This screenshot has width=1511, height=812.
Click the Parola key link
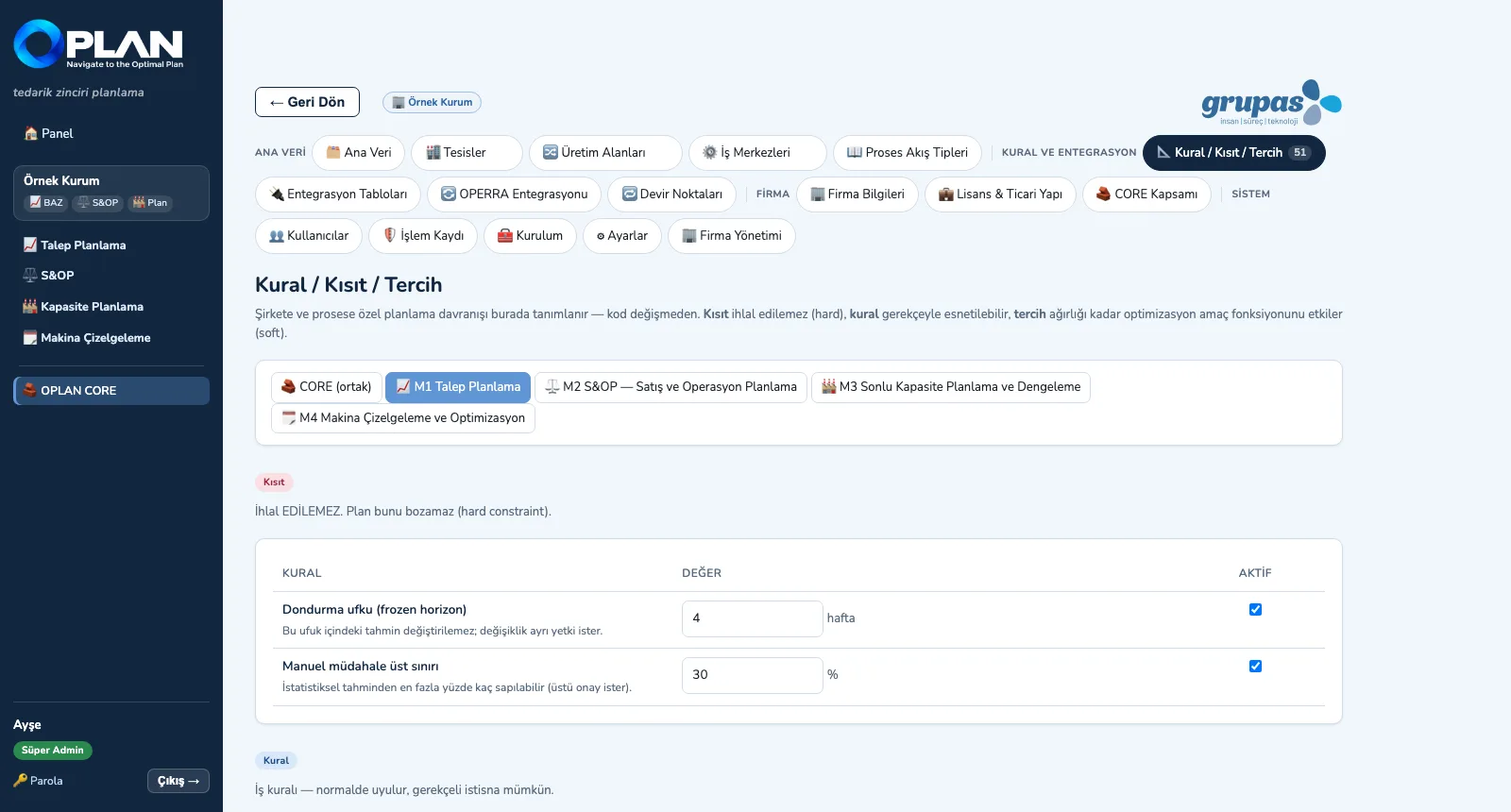(39, 781)
